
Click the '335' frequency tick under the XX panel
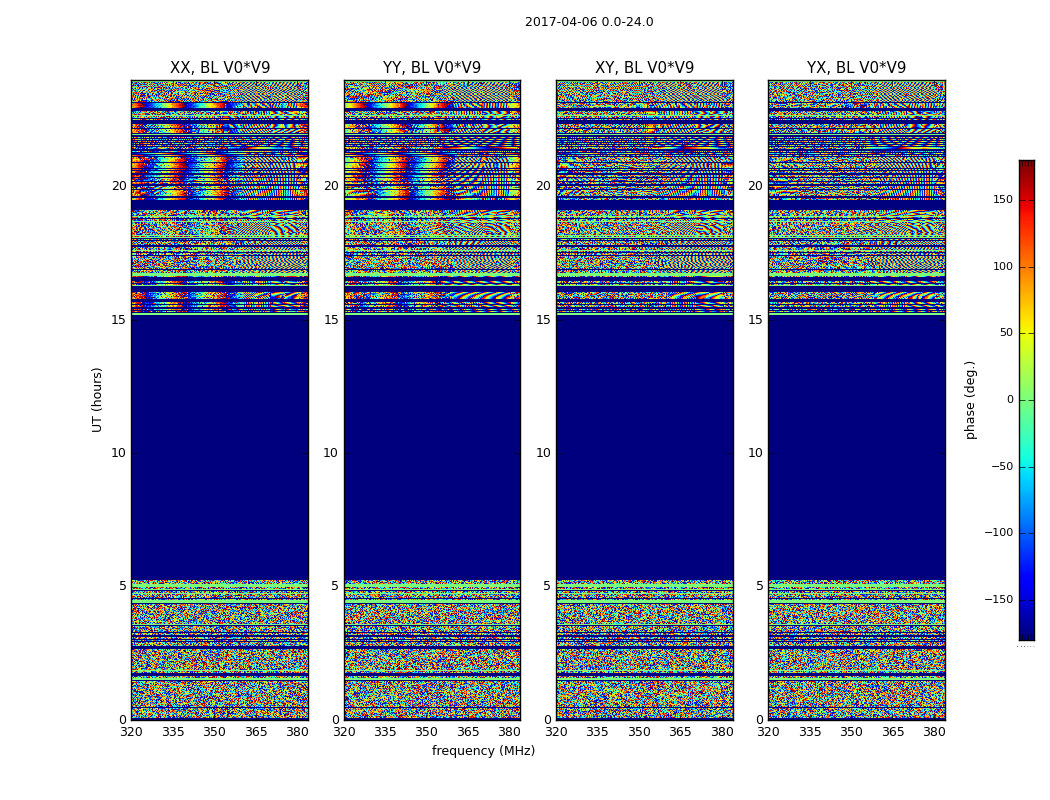(173, 732)
